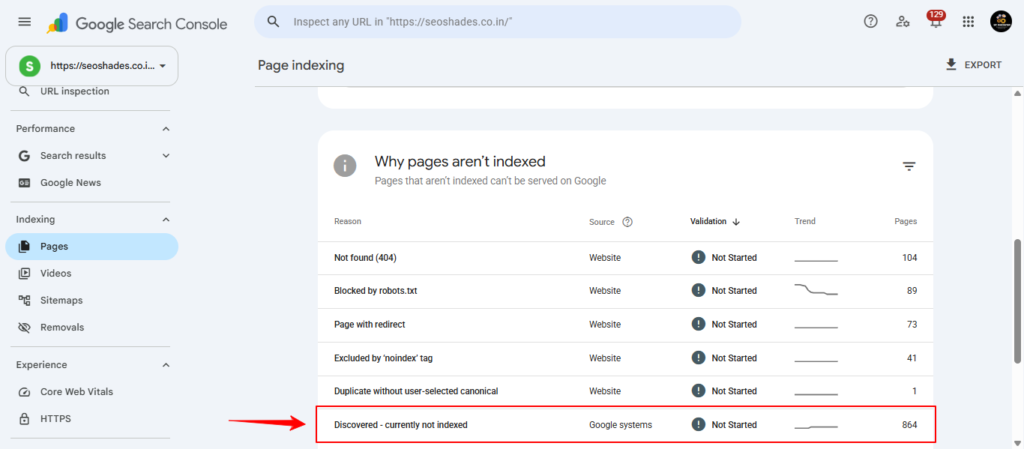Click the Source column help icon

pos(628,222)
